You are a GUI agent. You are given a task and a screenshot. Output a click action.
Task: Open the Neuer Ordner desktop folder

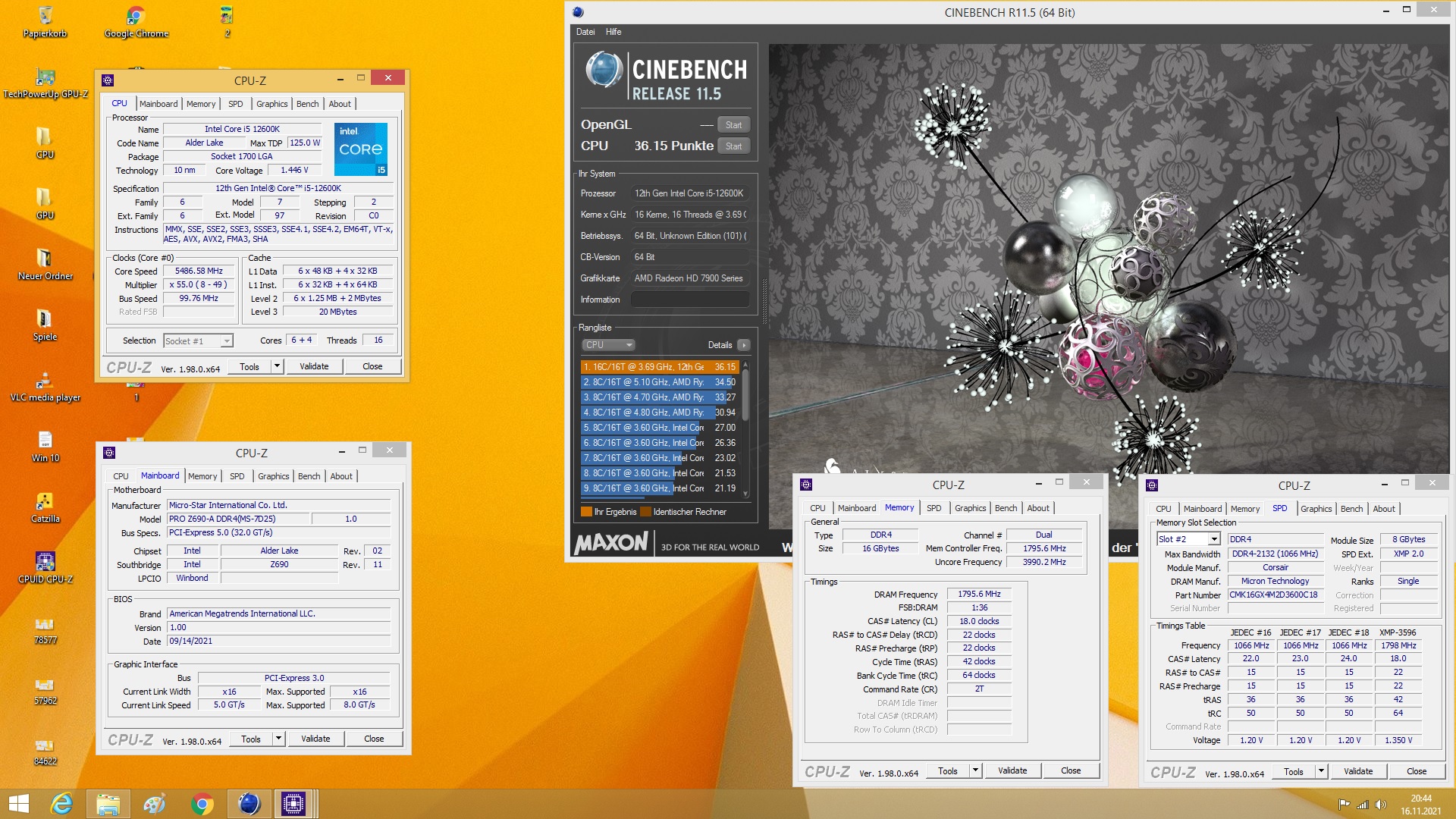pyautogui.click(x=45, y=264)
